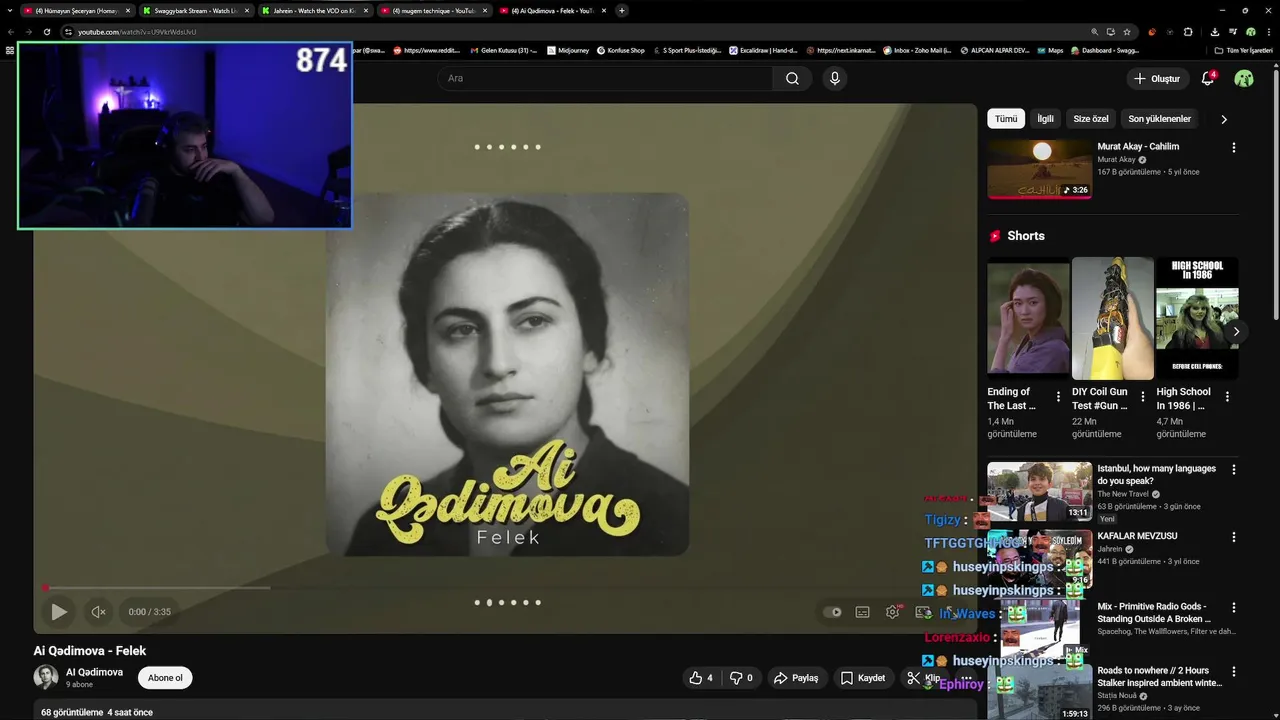Open Excalidraw bookmark
1280x720 pixels.
763,50
